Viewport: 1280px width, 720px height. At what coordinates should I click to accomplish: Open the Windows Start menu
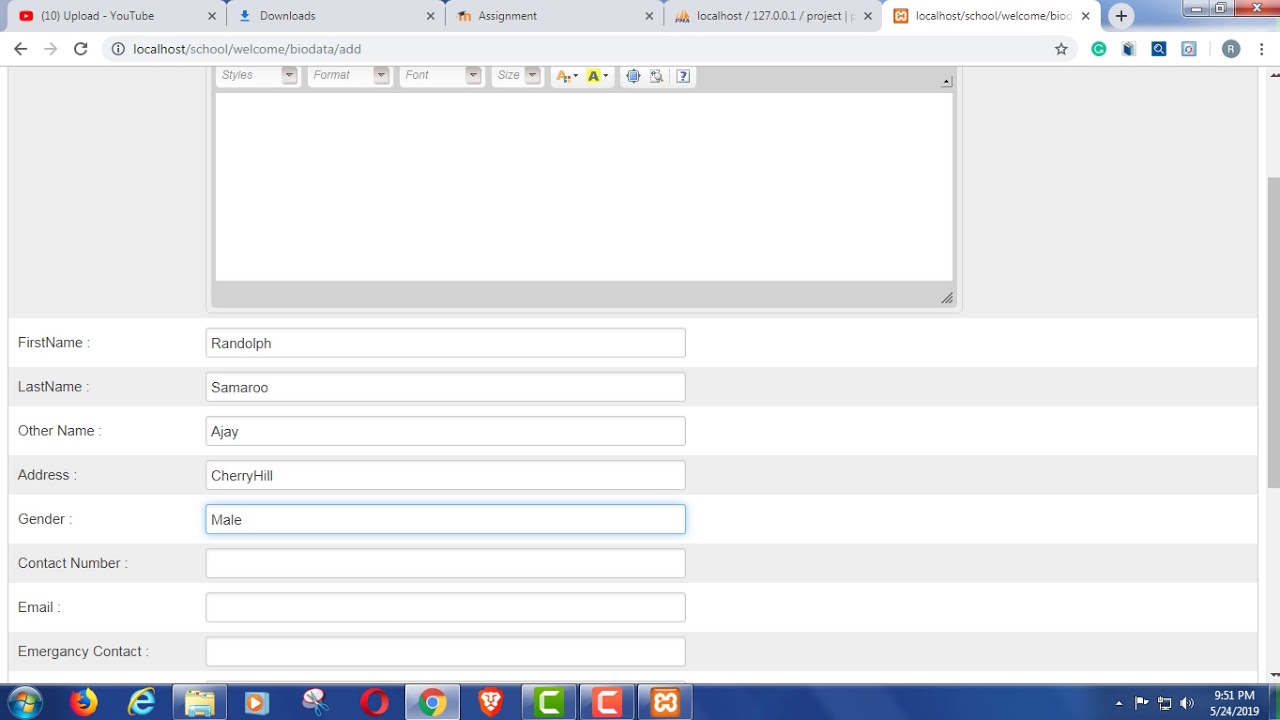coord(24,702)
